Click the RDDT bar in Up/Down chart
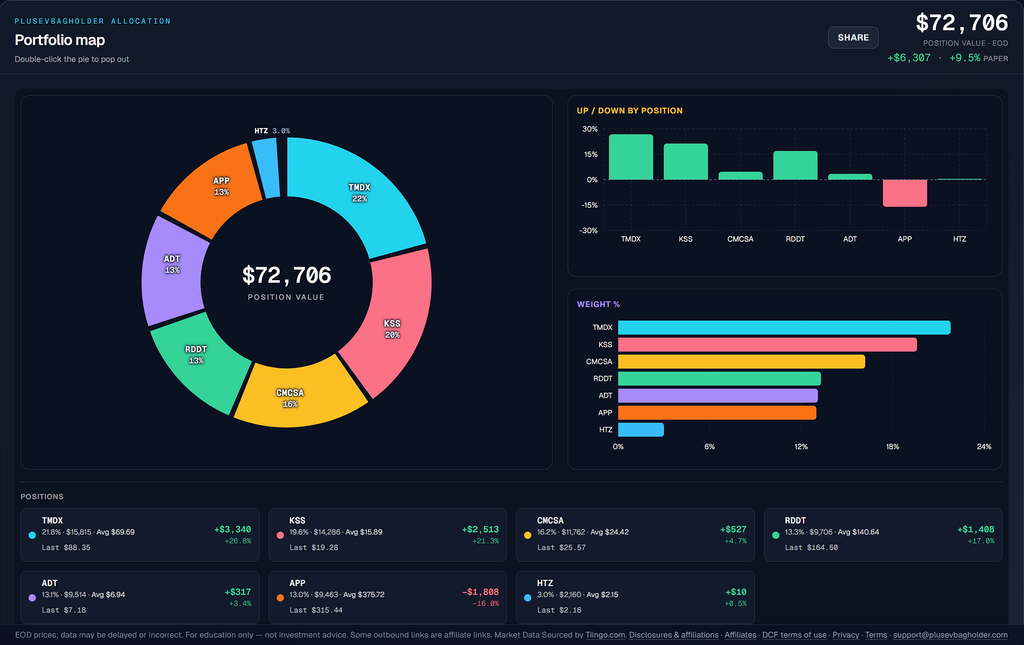 tap(795, 165)
